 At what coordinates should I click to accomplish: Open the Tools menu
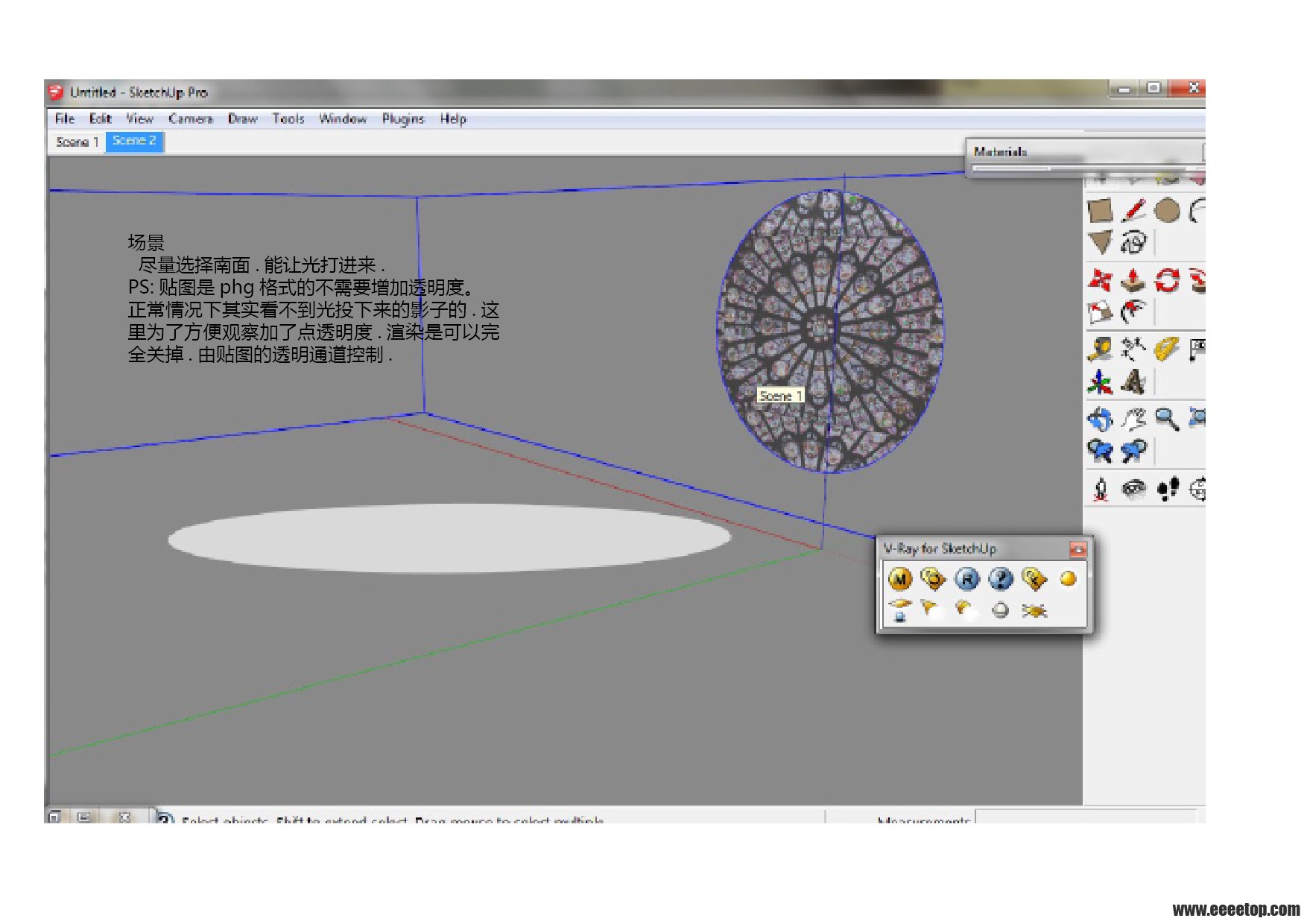288,118
